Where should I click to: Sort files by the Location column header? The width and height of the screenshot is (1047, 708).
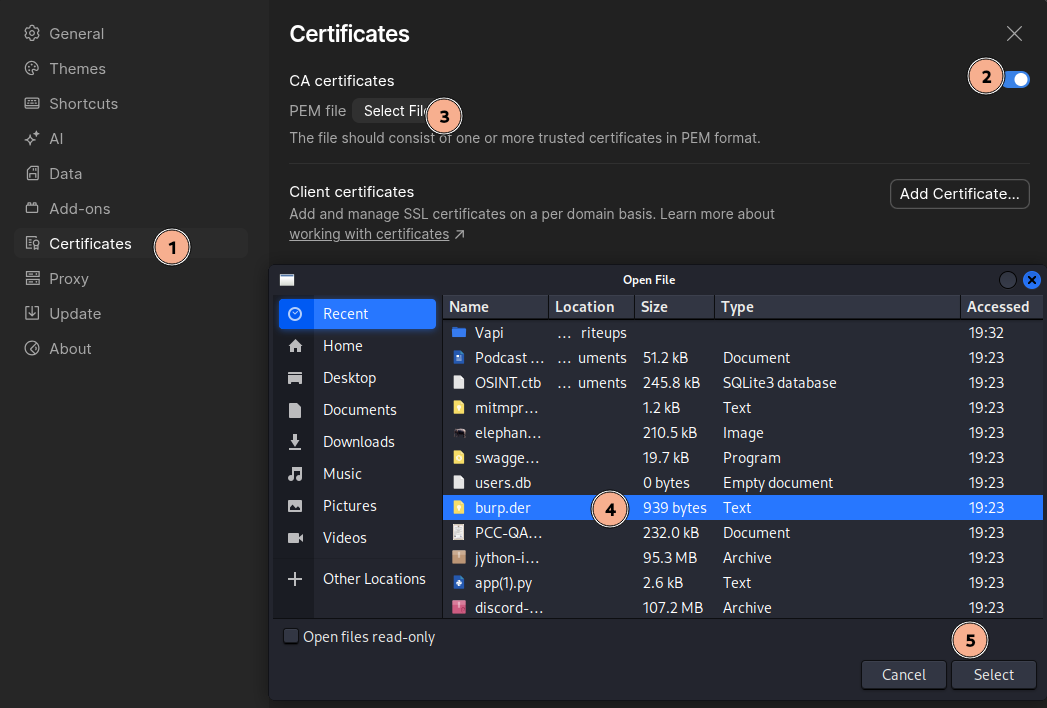coord(592,307)
